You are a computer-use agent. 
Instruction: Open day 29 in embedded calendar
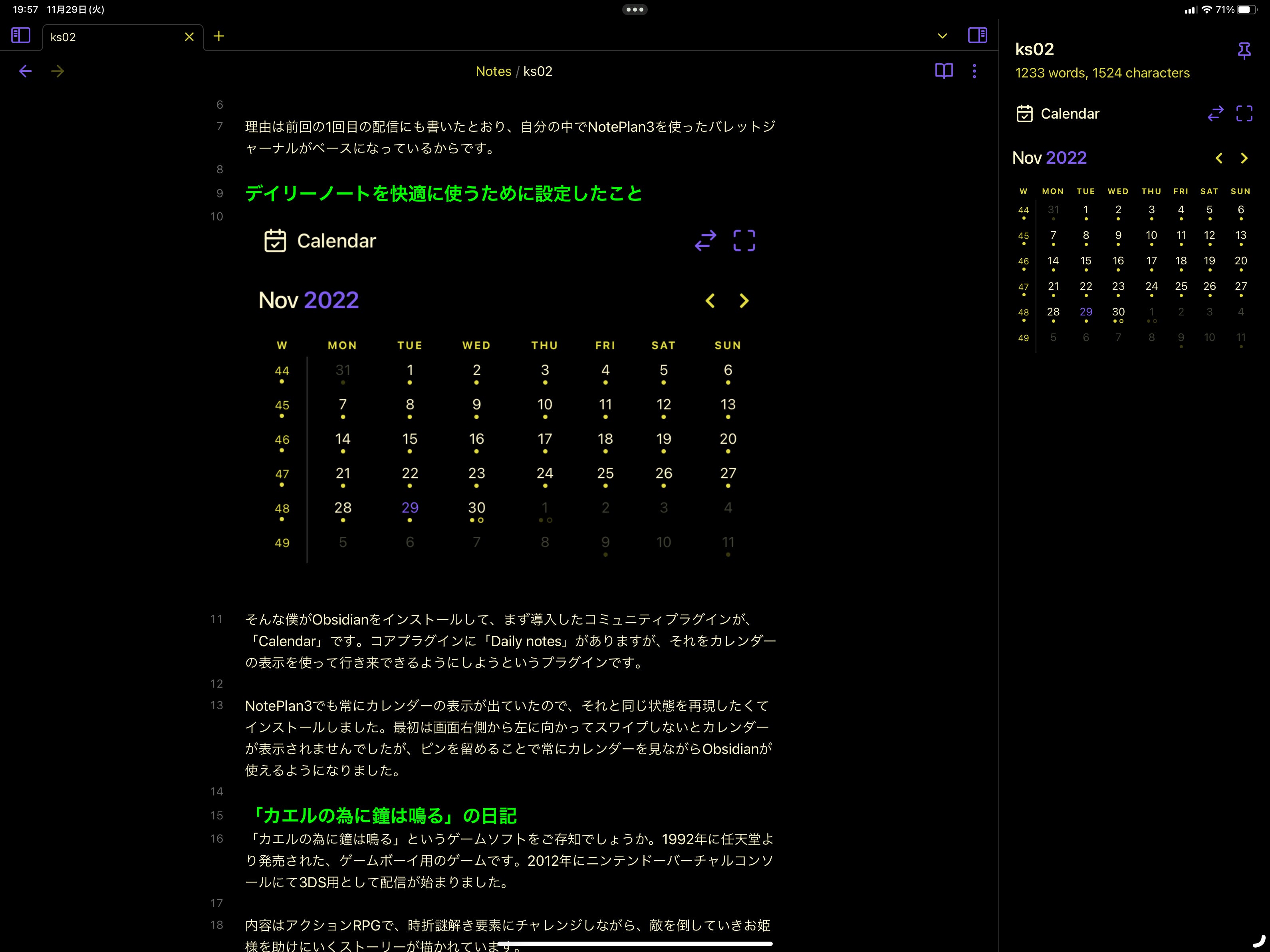point(409,508)
